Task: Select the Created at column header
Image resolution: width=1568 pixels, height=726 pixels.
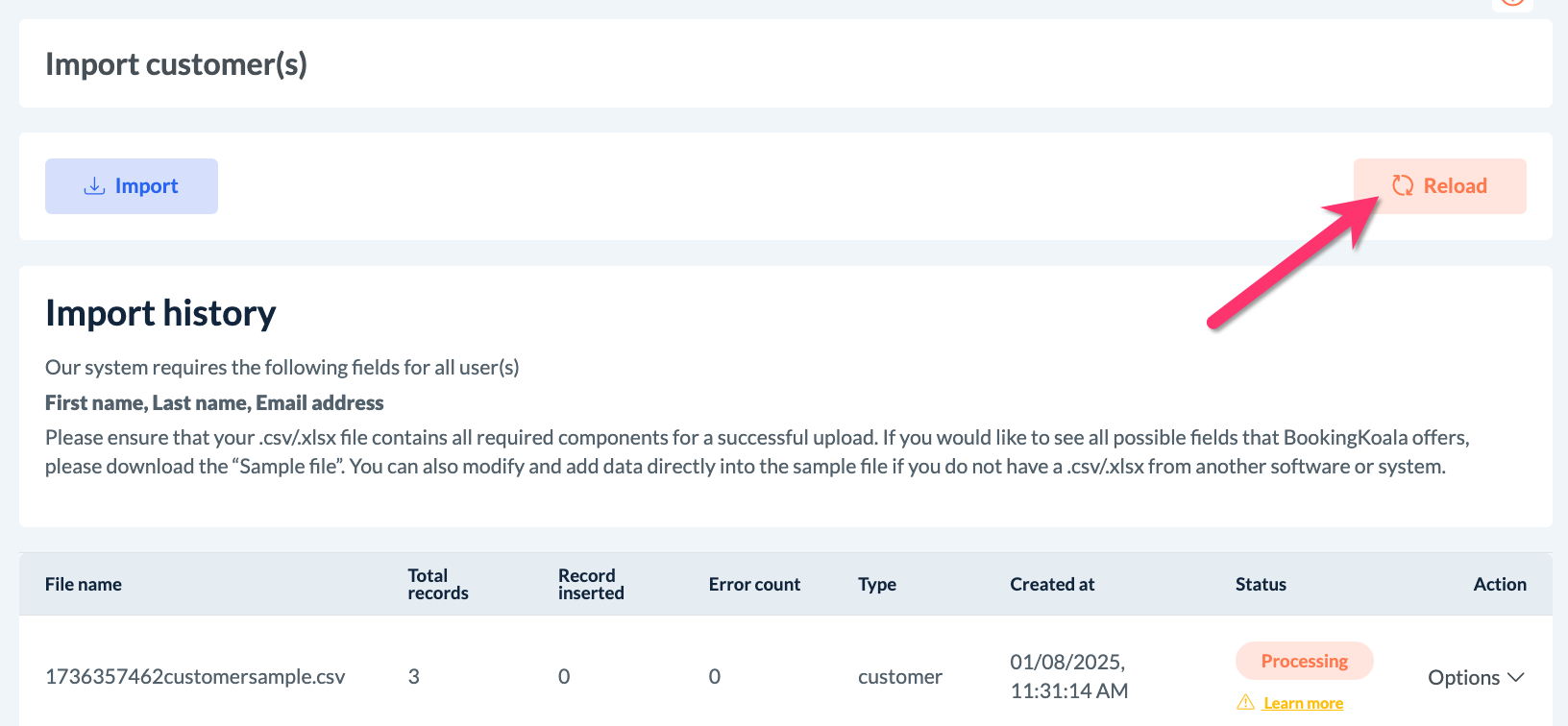Action: [x=1052, y=584]
